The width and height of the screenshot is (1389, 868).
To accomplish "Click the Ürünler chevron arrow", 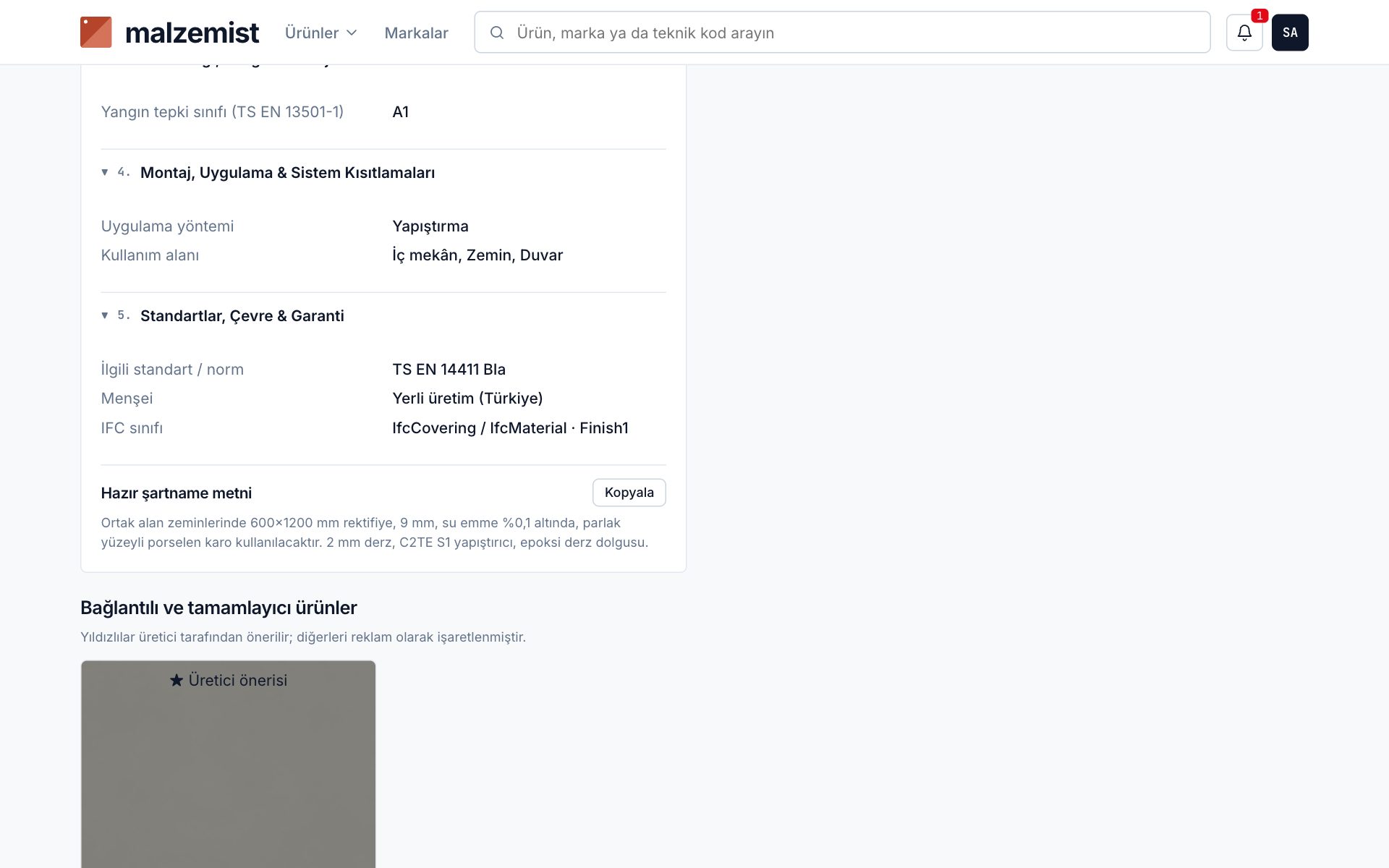I will click(x=352, y=33).
